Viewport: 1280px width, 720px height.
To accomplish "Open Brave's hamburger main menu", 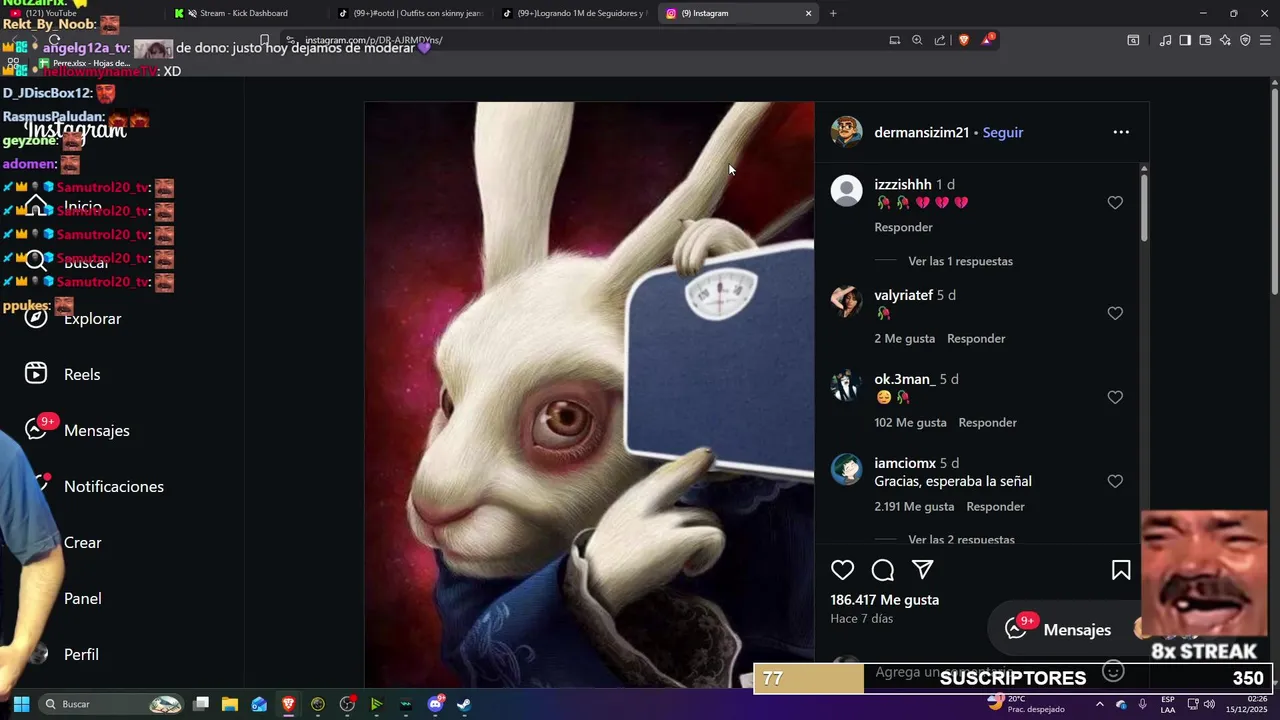I will pos(1265,41).
